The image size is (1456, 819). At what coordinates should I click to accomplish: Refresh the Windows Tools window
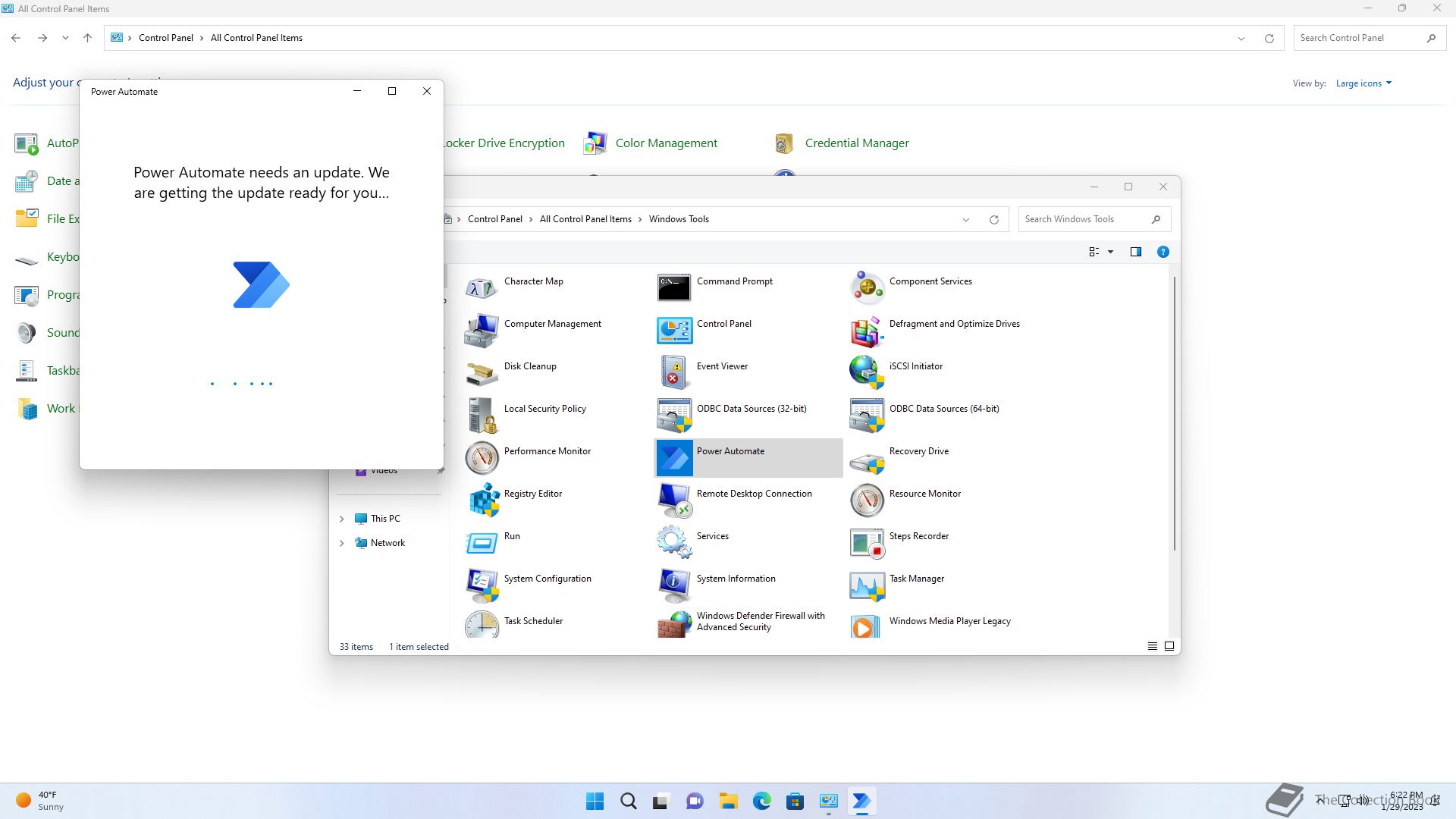tap(993, 219)
